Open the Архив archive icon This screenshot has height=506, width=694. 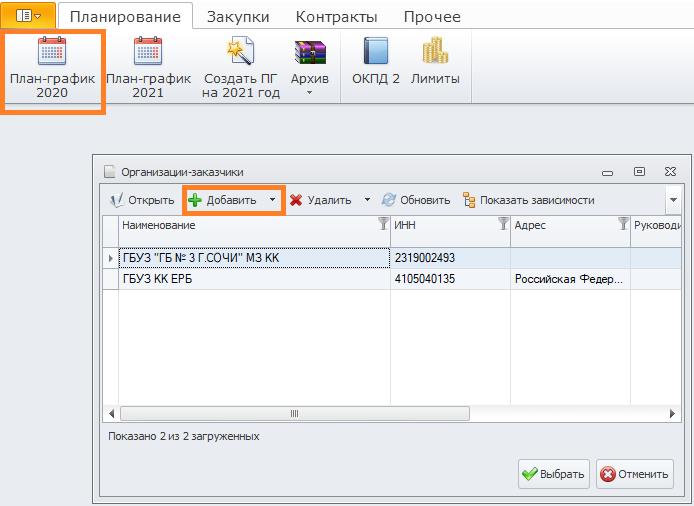click(310, 51)
